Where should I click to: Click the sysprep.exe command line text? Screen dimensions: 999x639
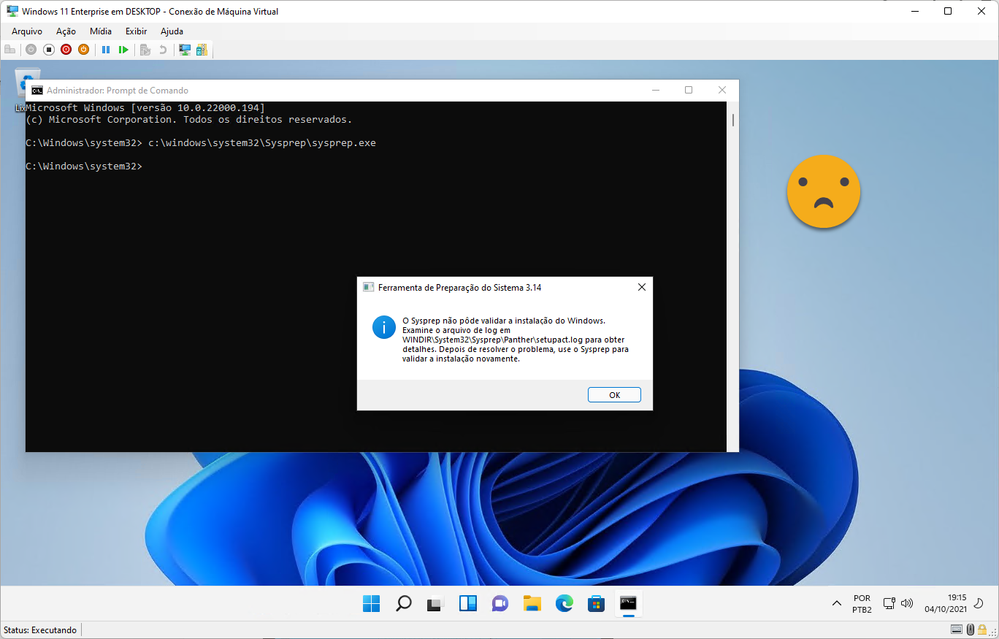coord(262,143)
